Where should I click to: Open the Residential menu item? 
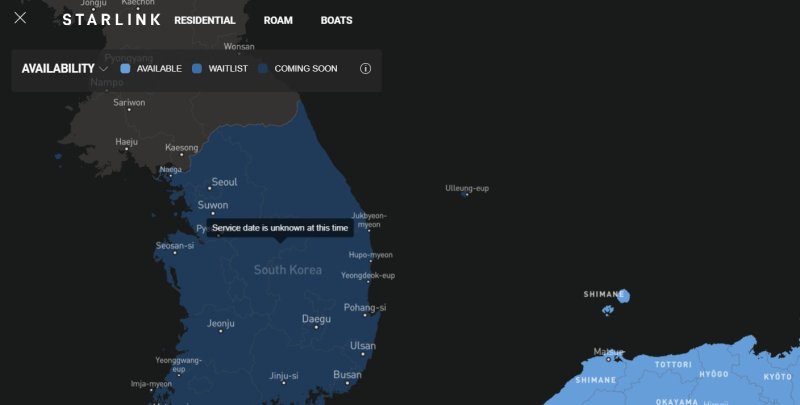pos(205,20)
